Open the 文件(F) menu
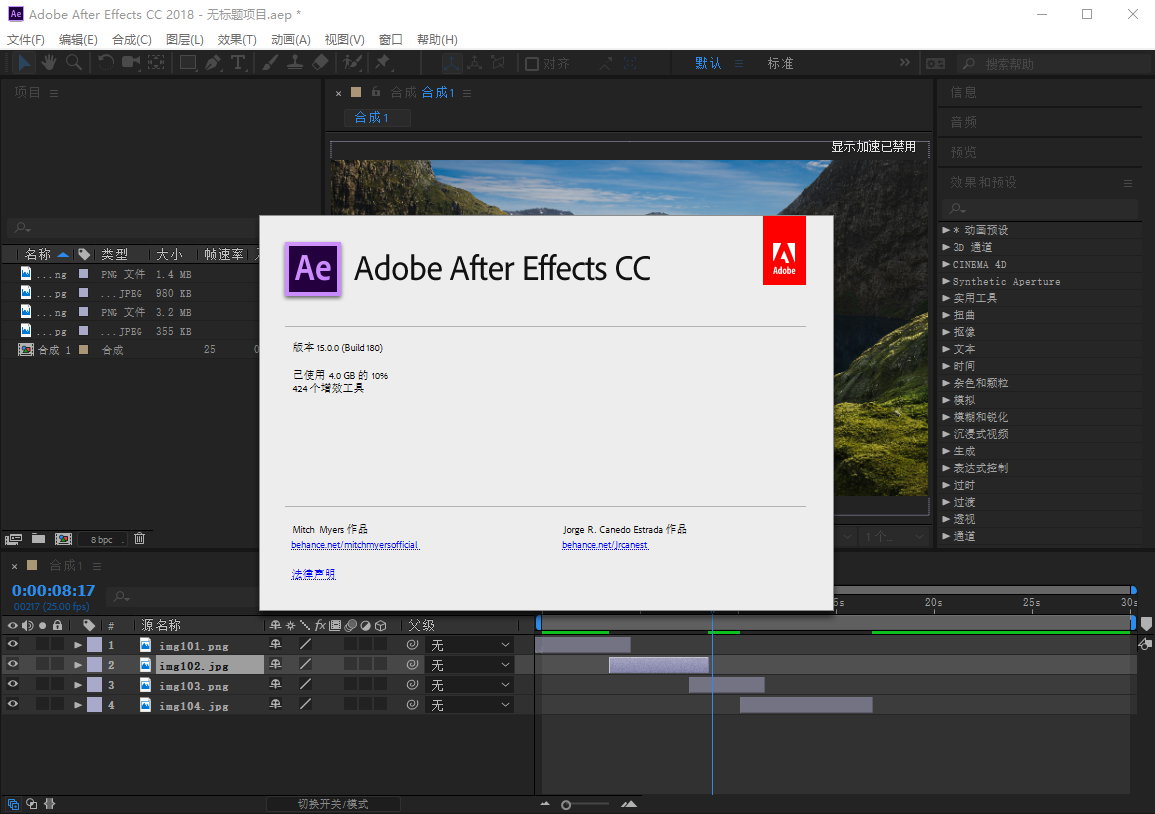The height and width of the screenshot is (814, 1155). click(x=26, y=39)
